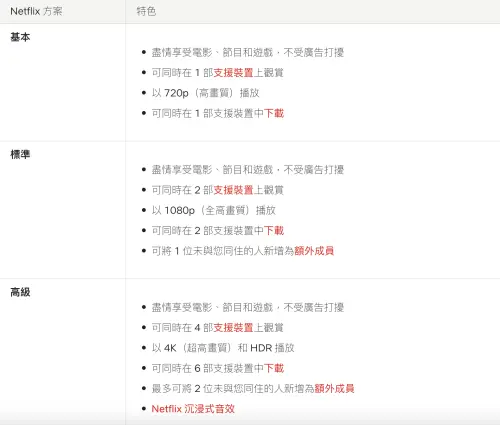500x425 pixels.
Task: Select the '以 720p（高畫質）播放' line
Action: (x=206, y=93)
